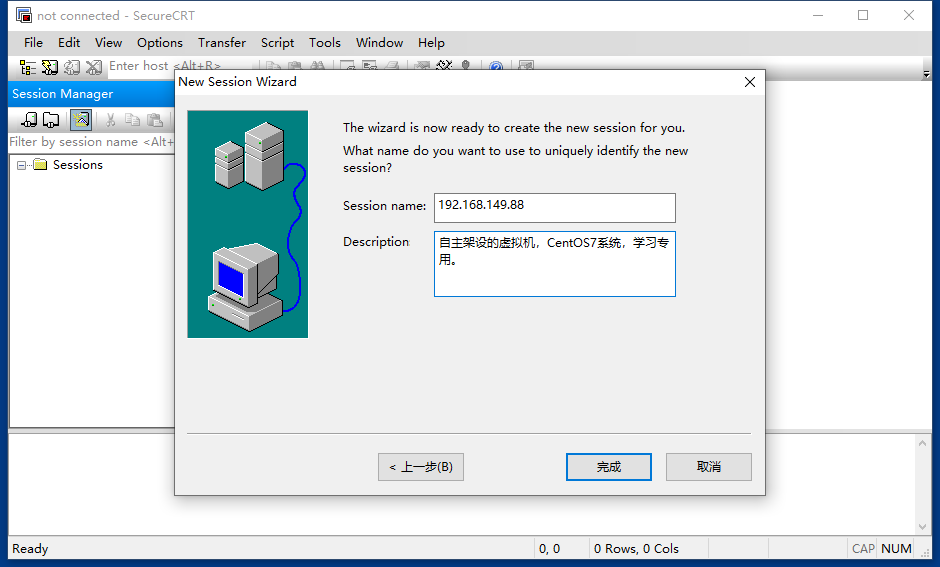This screenshot has height=567, width=940.
Task: Open the Window menu
Action: [379, 43]
